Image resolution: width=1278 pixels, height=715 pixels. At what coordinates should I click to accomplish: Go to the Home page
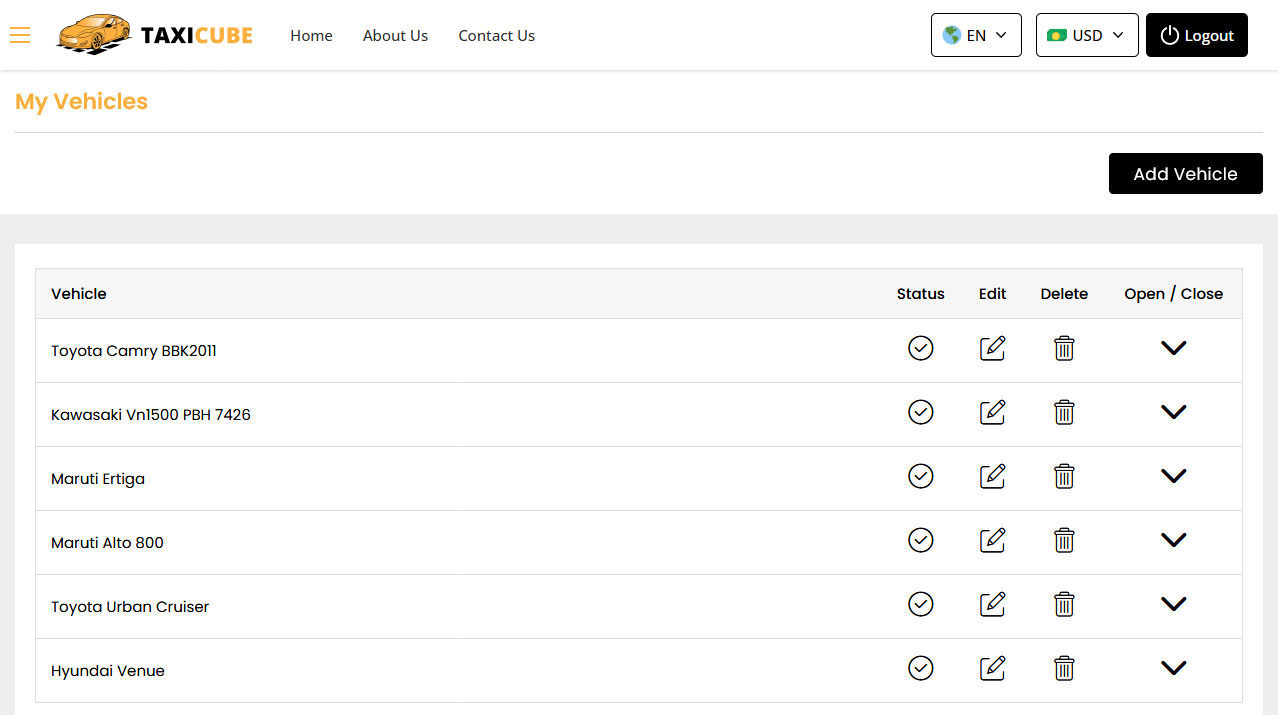311,35
